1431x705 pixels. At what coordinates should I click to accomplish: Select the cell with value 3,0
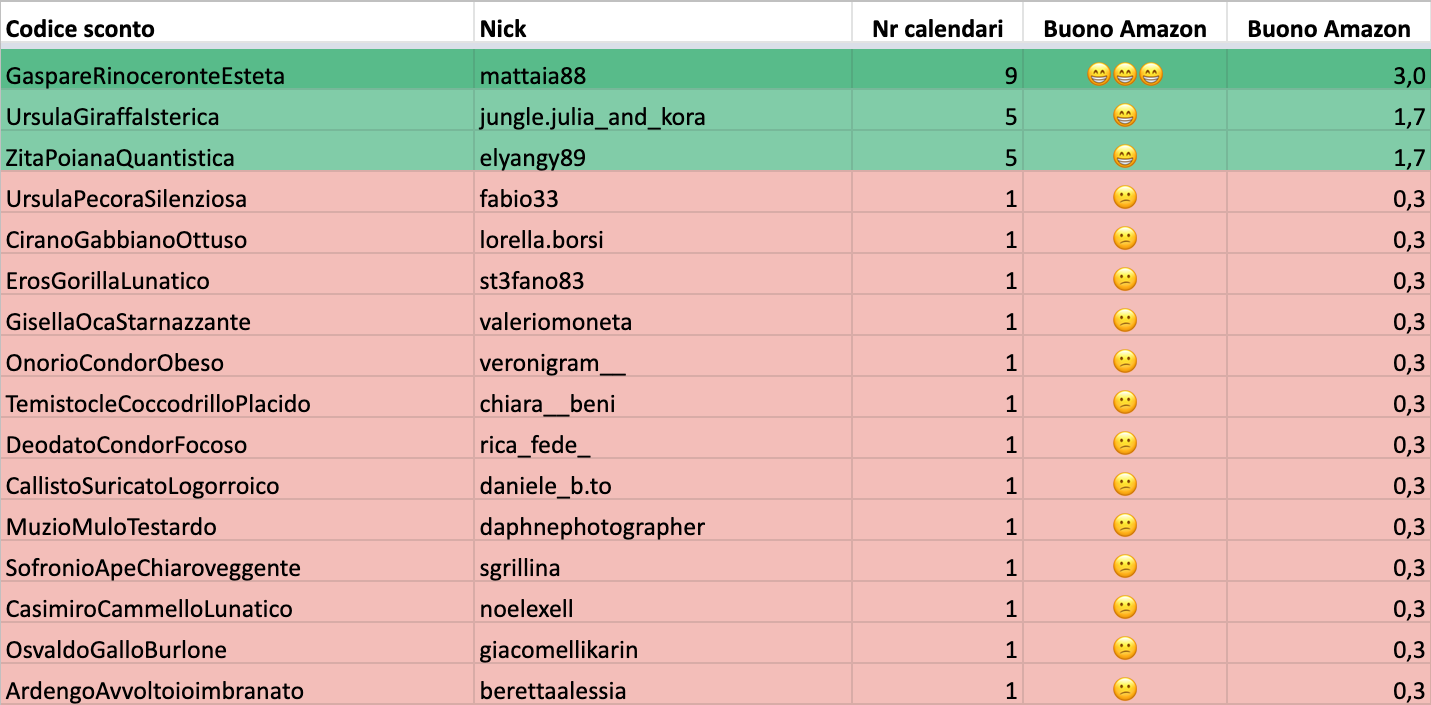[x=1329, y=75]
